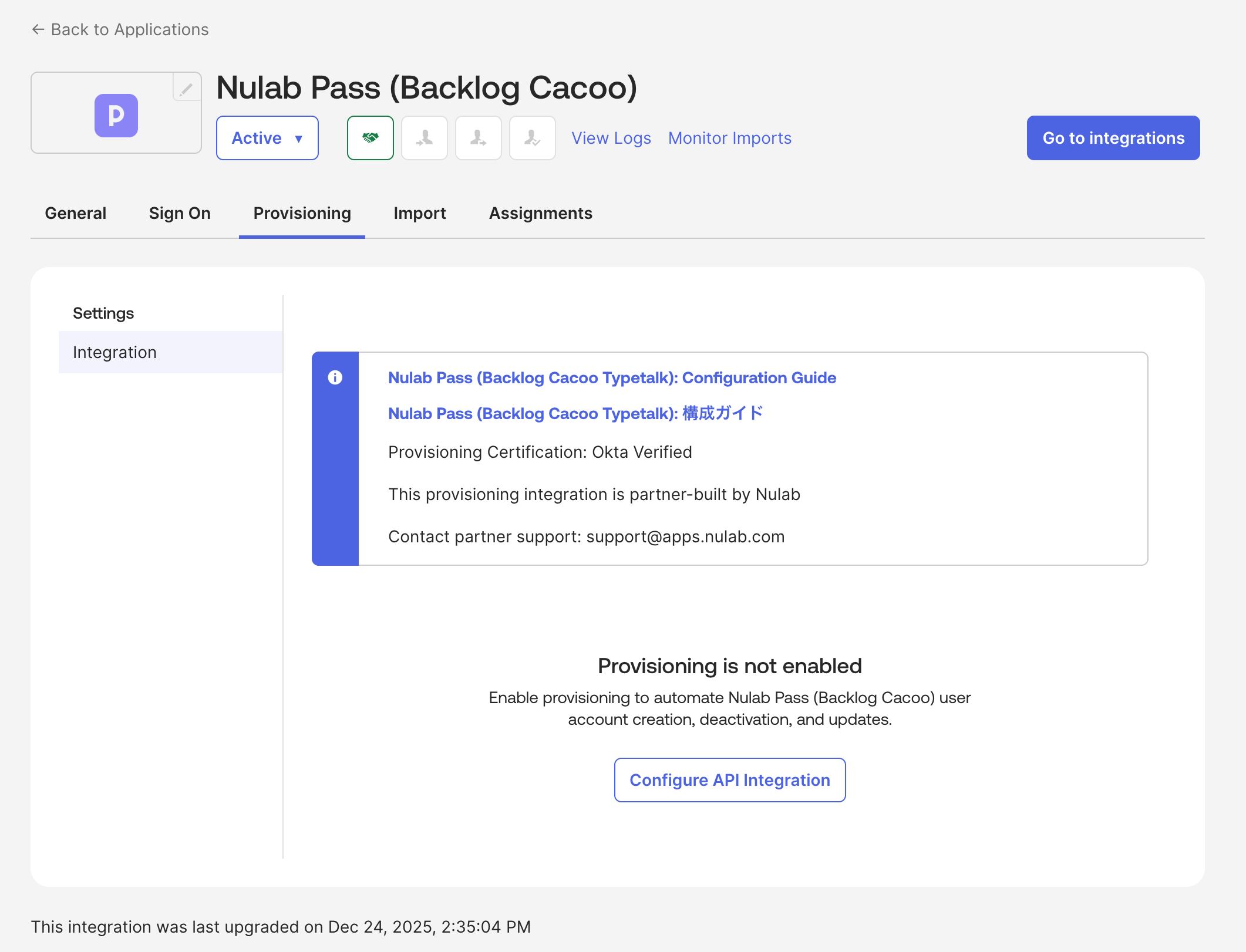The height and width of the screenshot is (952, 1246).
Task: Click Configure API Integration button
Action: [730, 780]
